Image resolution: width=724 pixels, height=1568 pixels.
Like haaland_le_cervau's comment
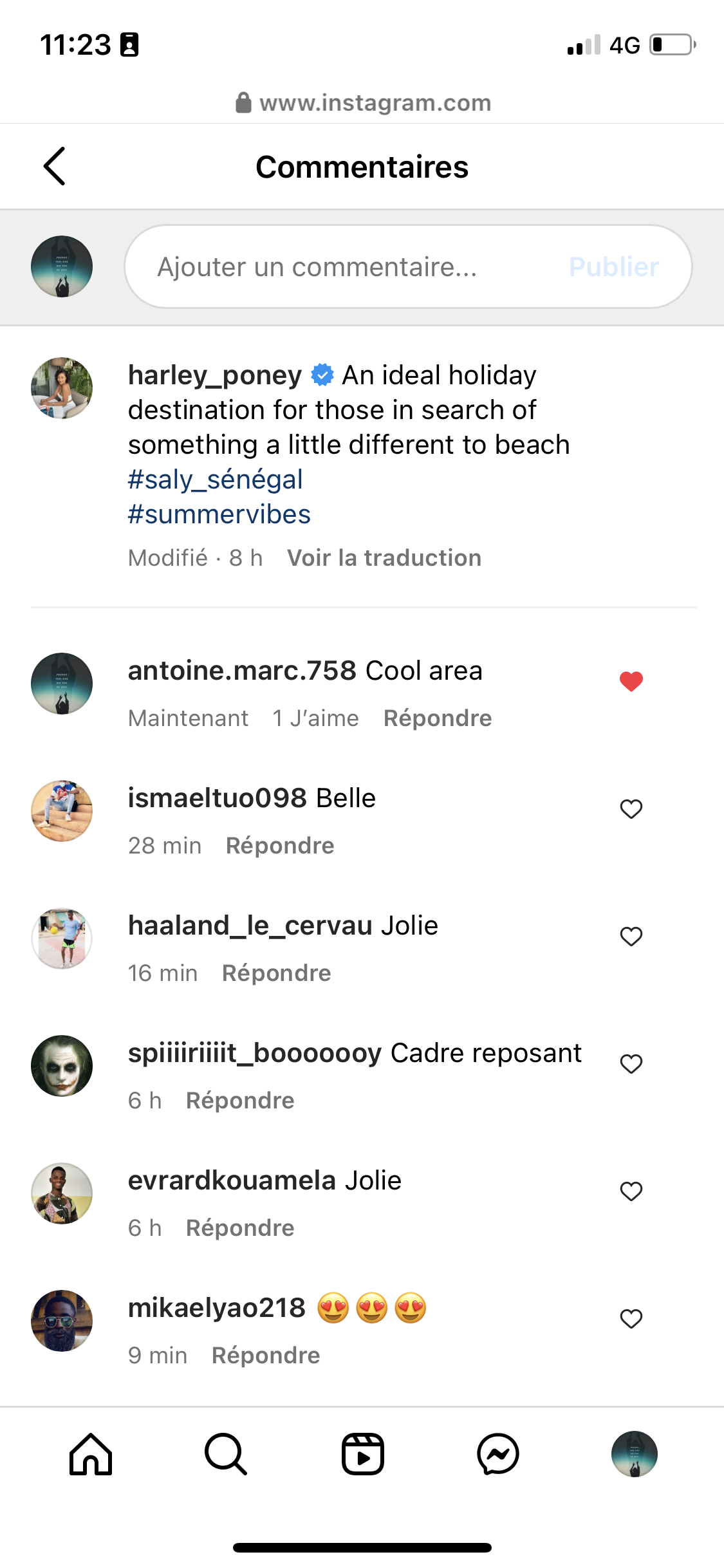point(631,936)
